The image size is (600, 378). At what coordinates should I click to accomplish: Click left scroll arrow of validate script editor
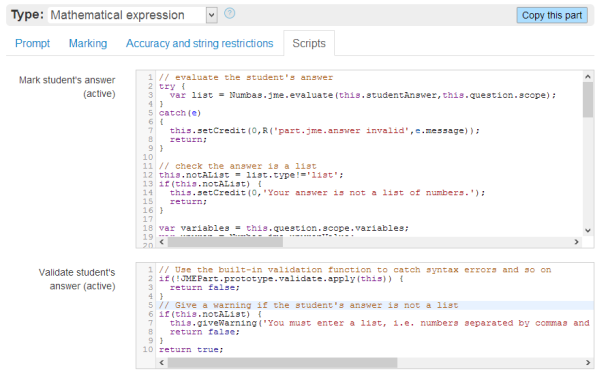point(161,362)
